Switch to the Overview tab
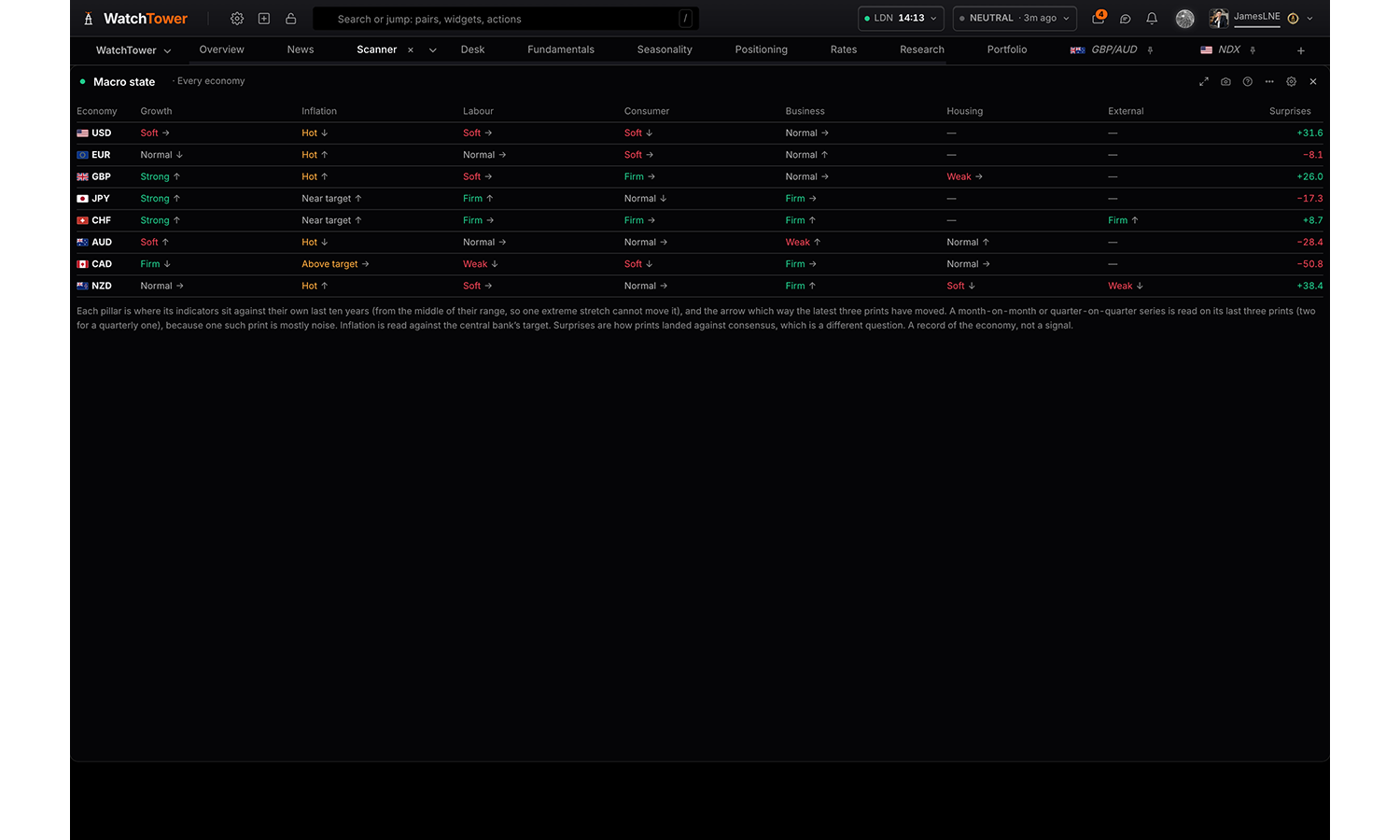Viewport: 1400px width, 840px height. 222,49
